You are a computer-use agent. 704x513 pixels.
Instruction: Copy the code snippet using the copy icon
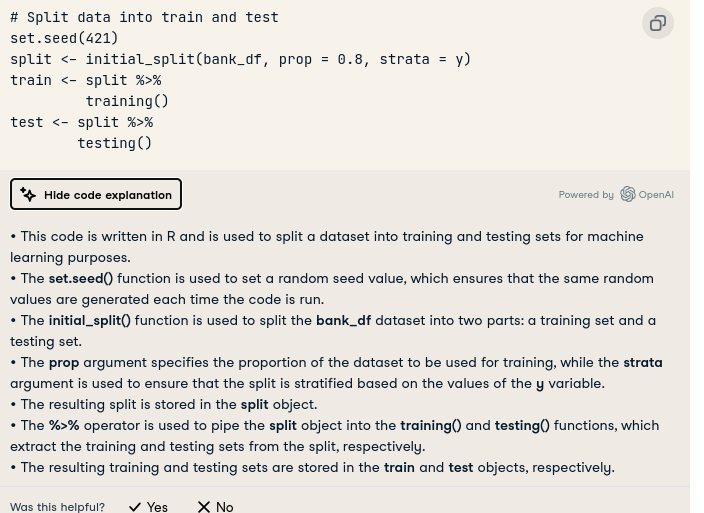click(657, 23)
